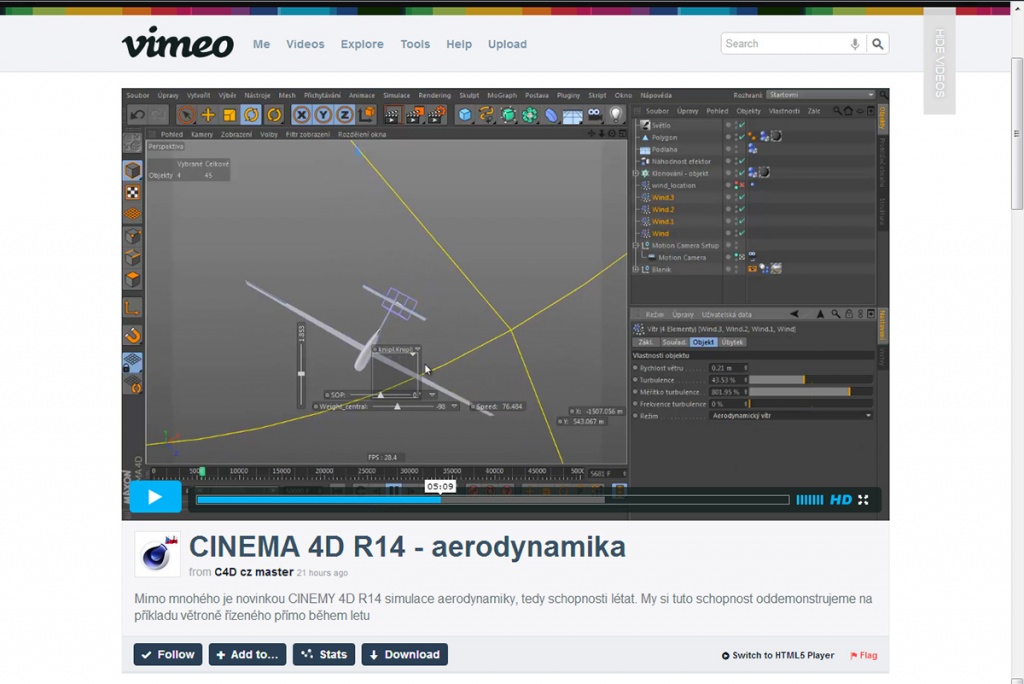Screen dimensions: 1024x684
Task: Open the C4D cz master profile link
Action: tap(253, 572)
